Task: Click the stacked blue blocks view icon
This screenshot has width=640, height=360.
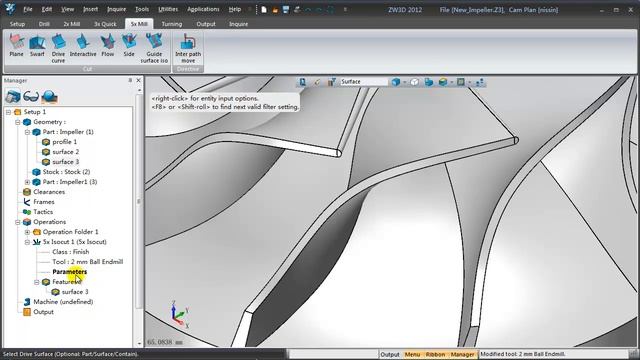Action: (x=429, y=82)
